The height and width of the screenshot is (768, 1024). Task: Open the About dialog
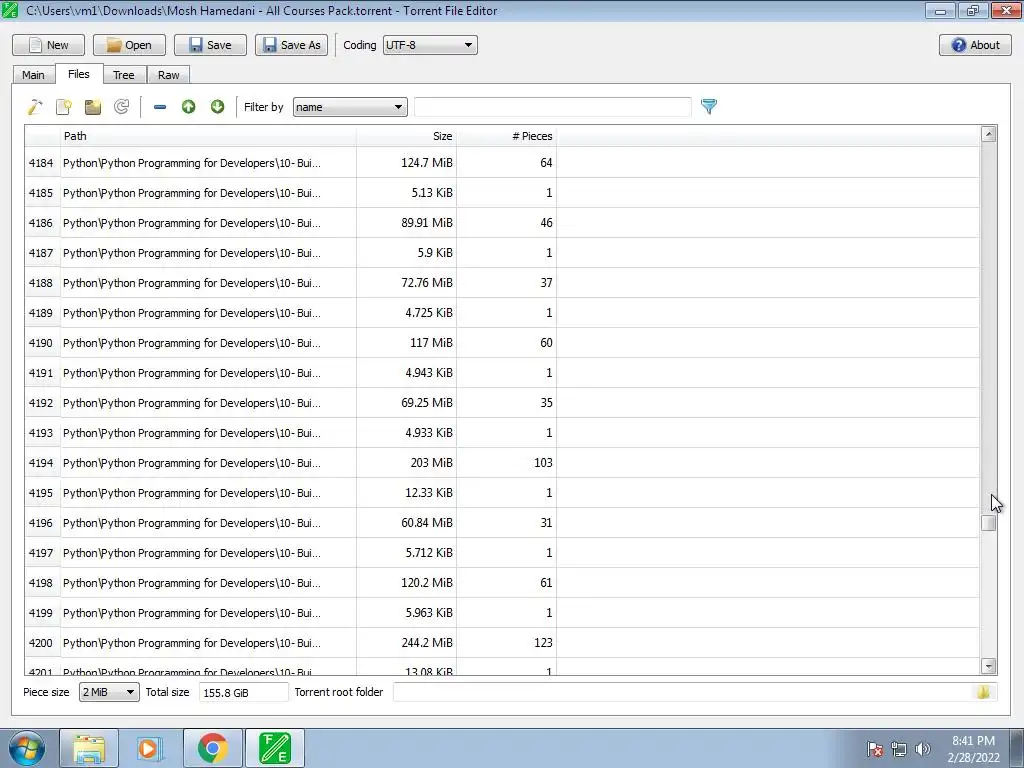(x=976, y=45)
